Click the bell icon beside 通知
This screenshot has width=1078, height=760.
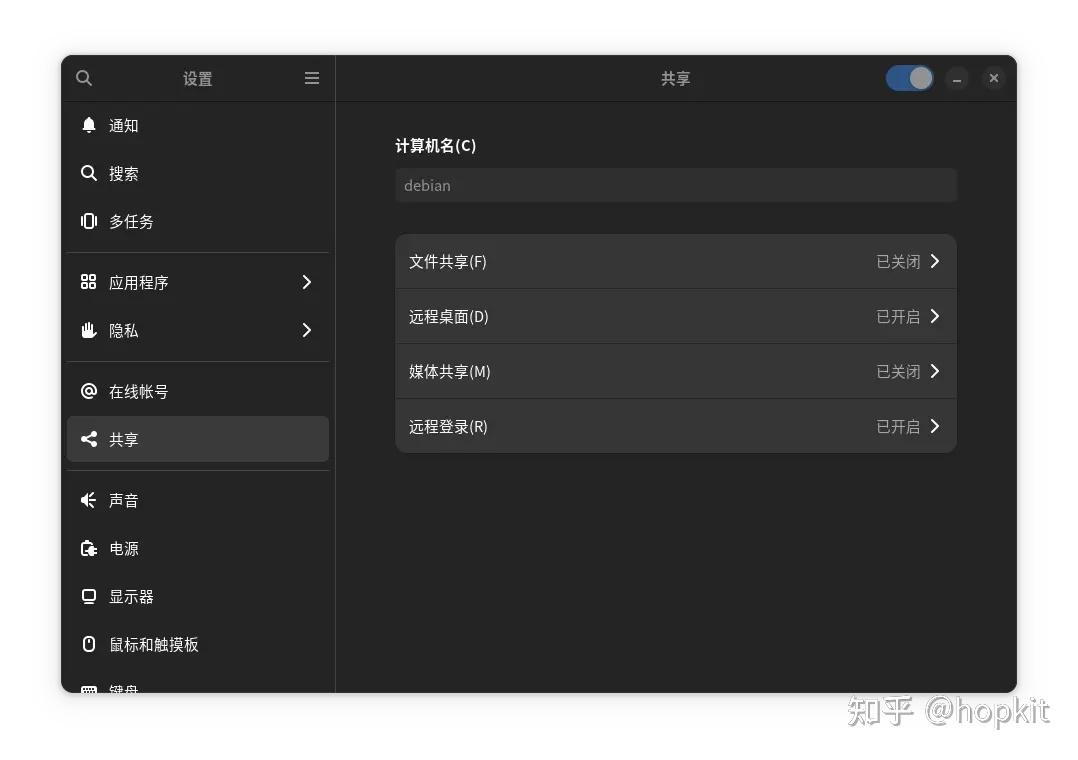click(x=89, y=124)
